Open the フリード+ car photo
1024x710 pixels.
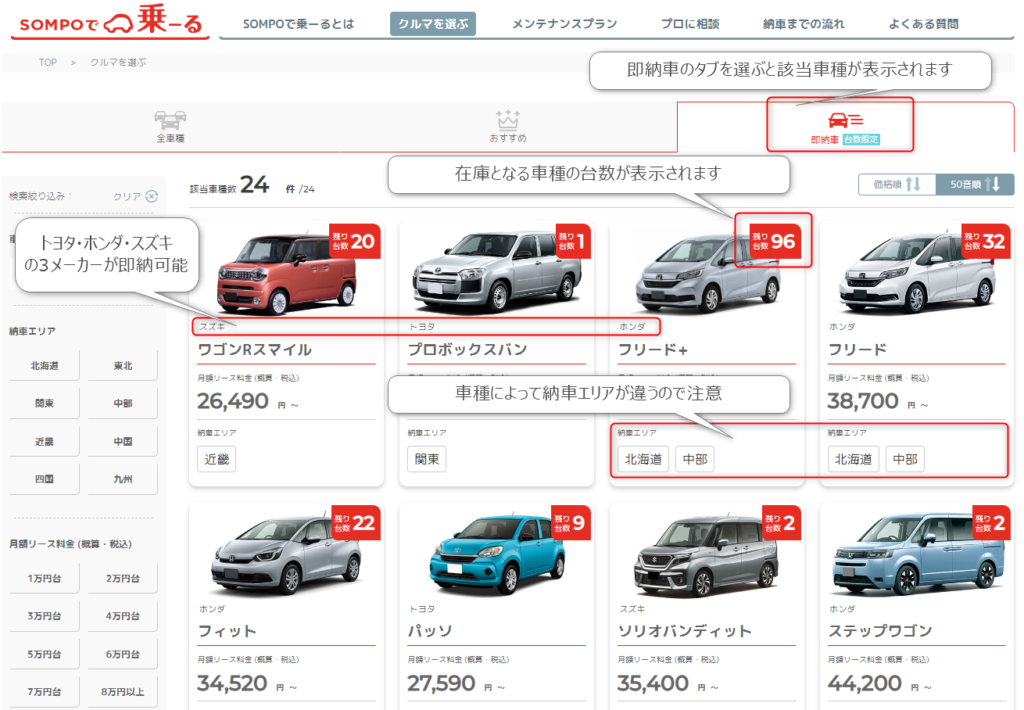coord(709,274)
